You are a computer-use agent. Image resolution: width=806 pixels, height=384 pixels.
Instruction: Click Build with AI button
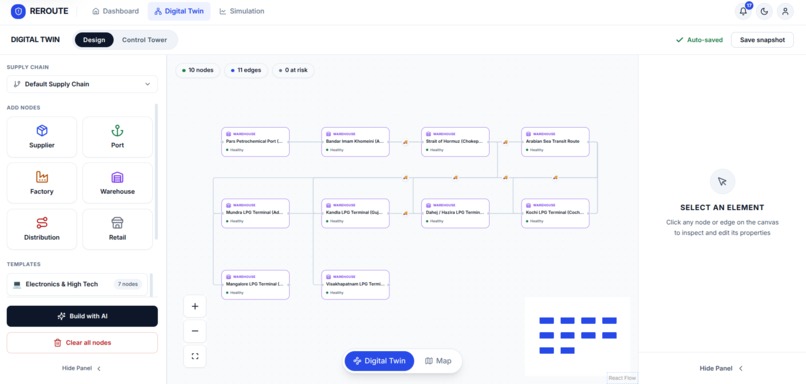pyautogui.click(x=82, y=316)
